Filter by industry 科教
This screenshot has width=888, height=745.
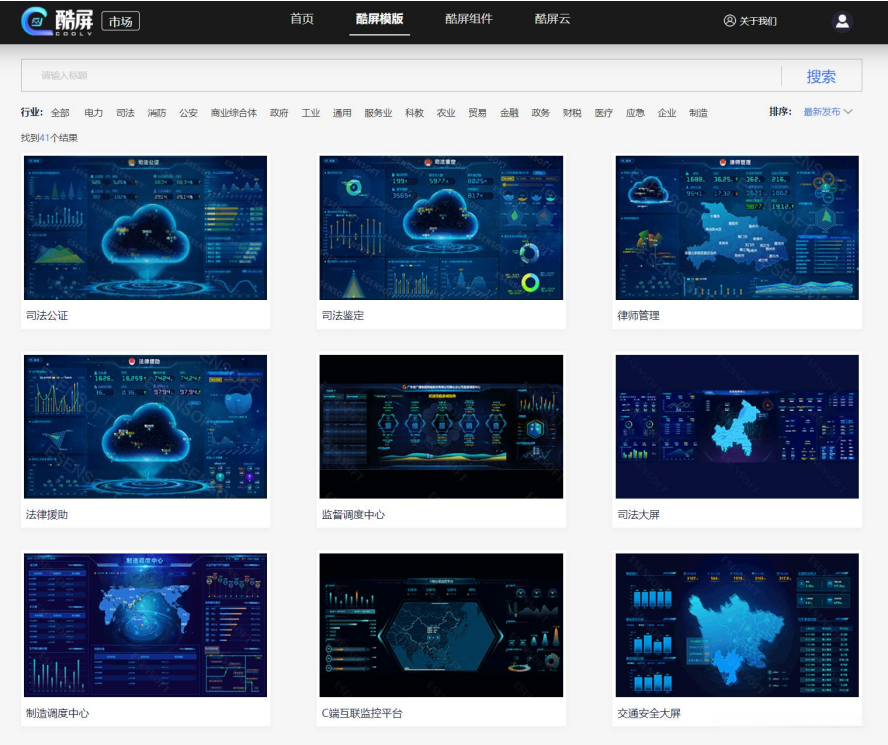tap(415, 113)
